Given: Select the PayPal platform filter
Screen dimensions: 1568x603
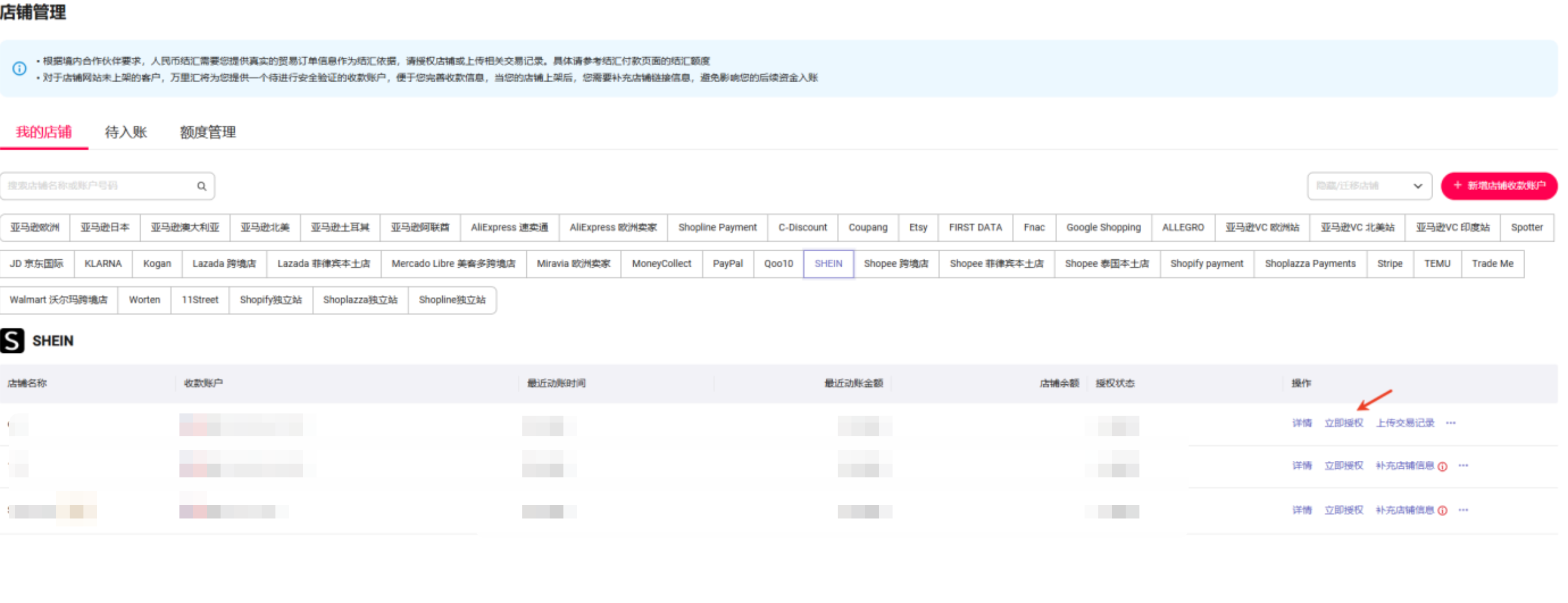Looking at the screenshot, I should (727, 263).
